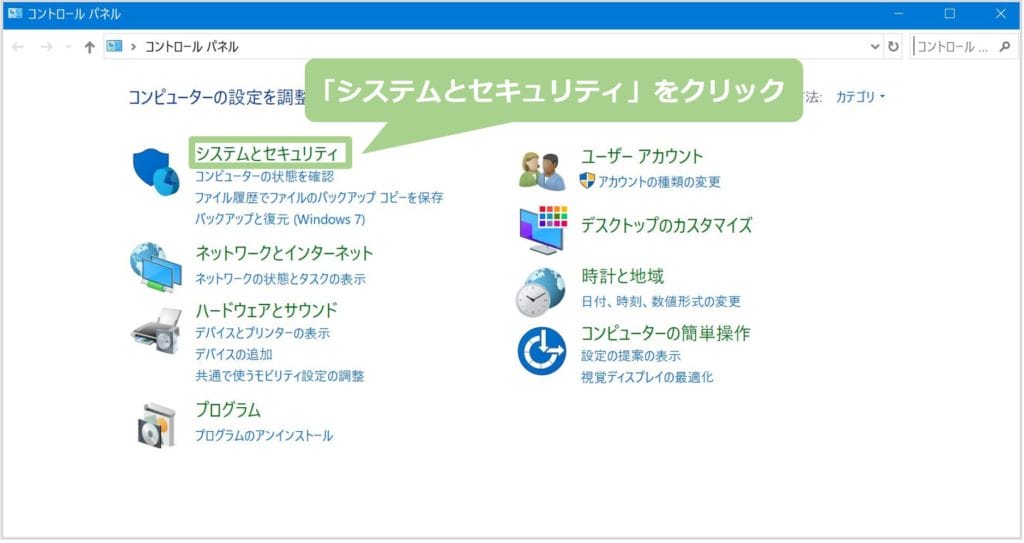Open the Ease of Access icon
1024x543 pixels.
(x=541, y=352)
